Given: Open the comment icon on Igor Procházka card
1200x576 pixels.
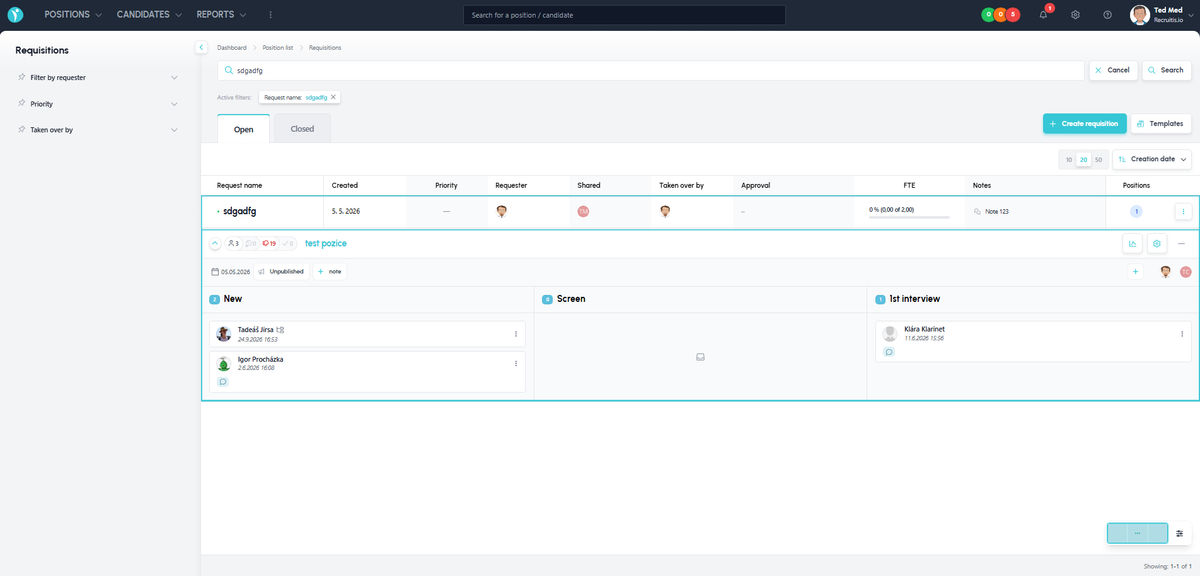Looking at the screenshot, I should [223, 382].
